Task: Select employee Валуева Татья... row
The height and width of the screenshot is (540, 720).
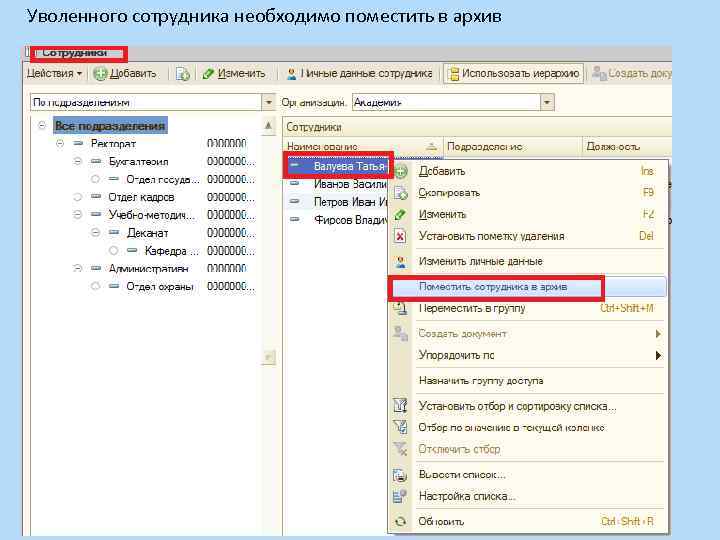Action: (338, 166)
